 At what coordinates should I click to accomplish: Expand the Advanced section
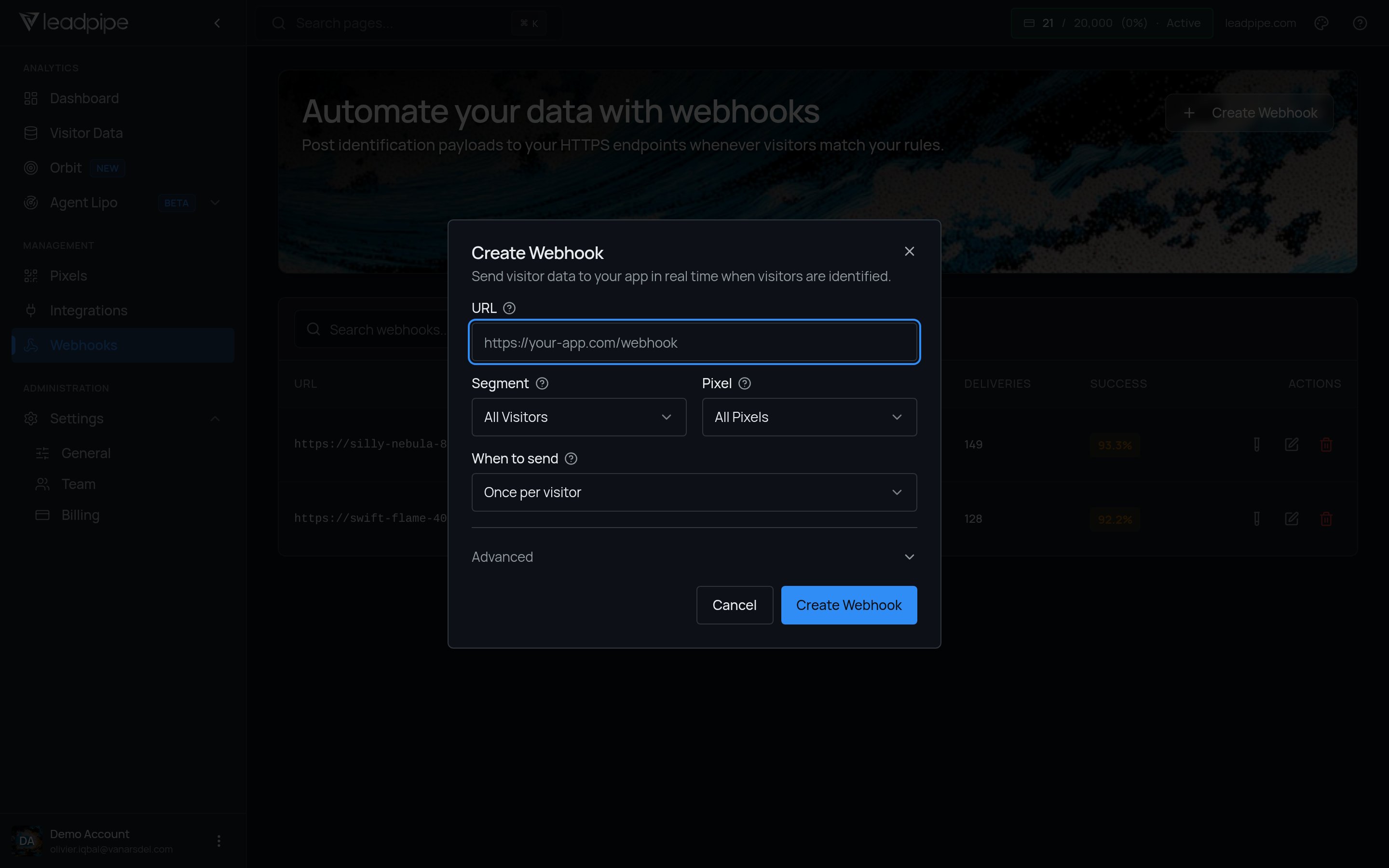point(694,557)
